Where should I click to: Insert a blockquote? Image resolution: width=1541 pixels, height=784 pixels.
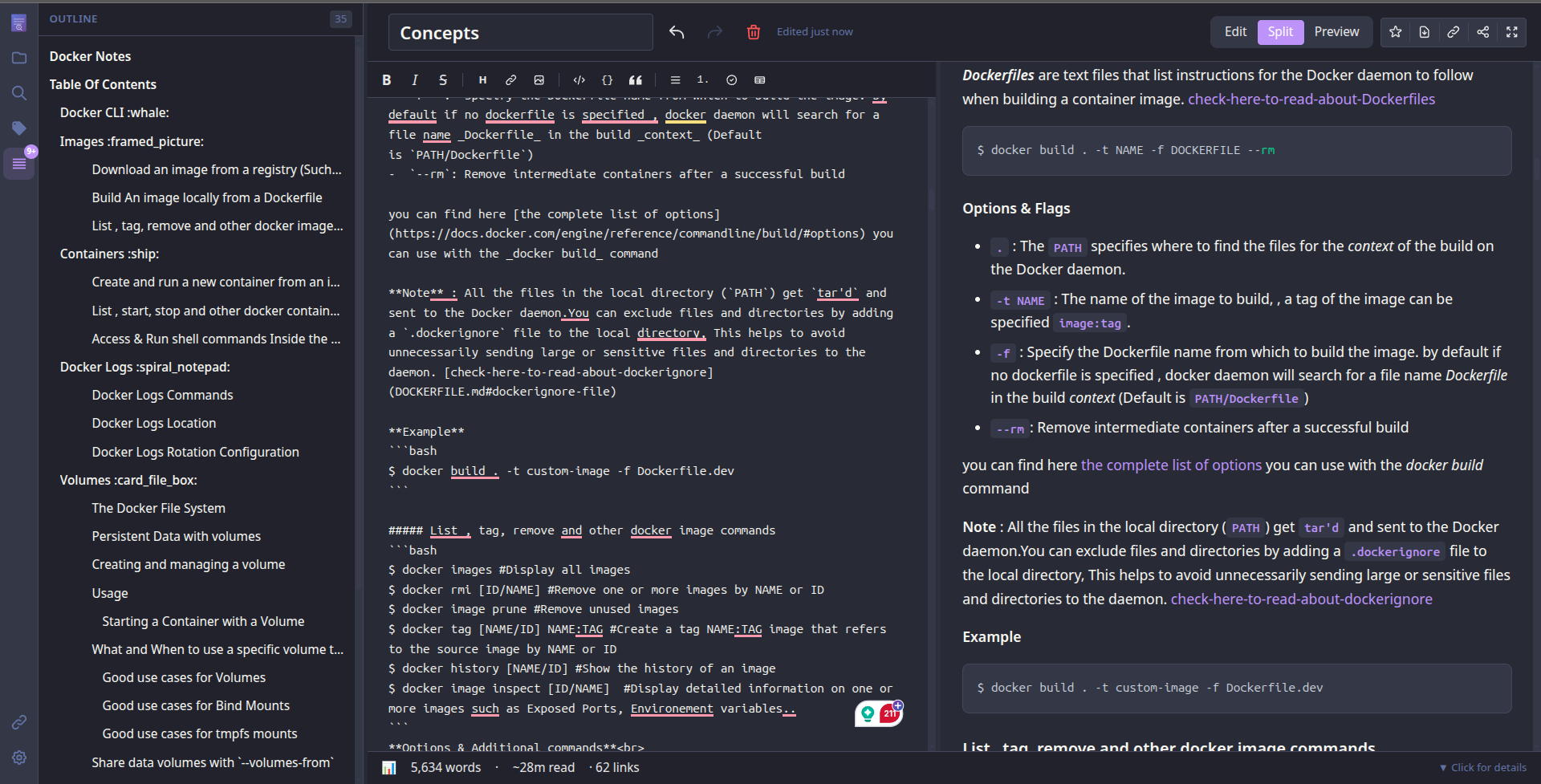[x=635, y=79]
